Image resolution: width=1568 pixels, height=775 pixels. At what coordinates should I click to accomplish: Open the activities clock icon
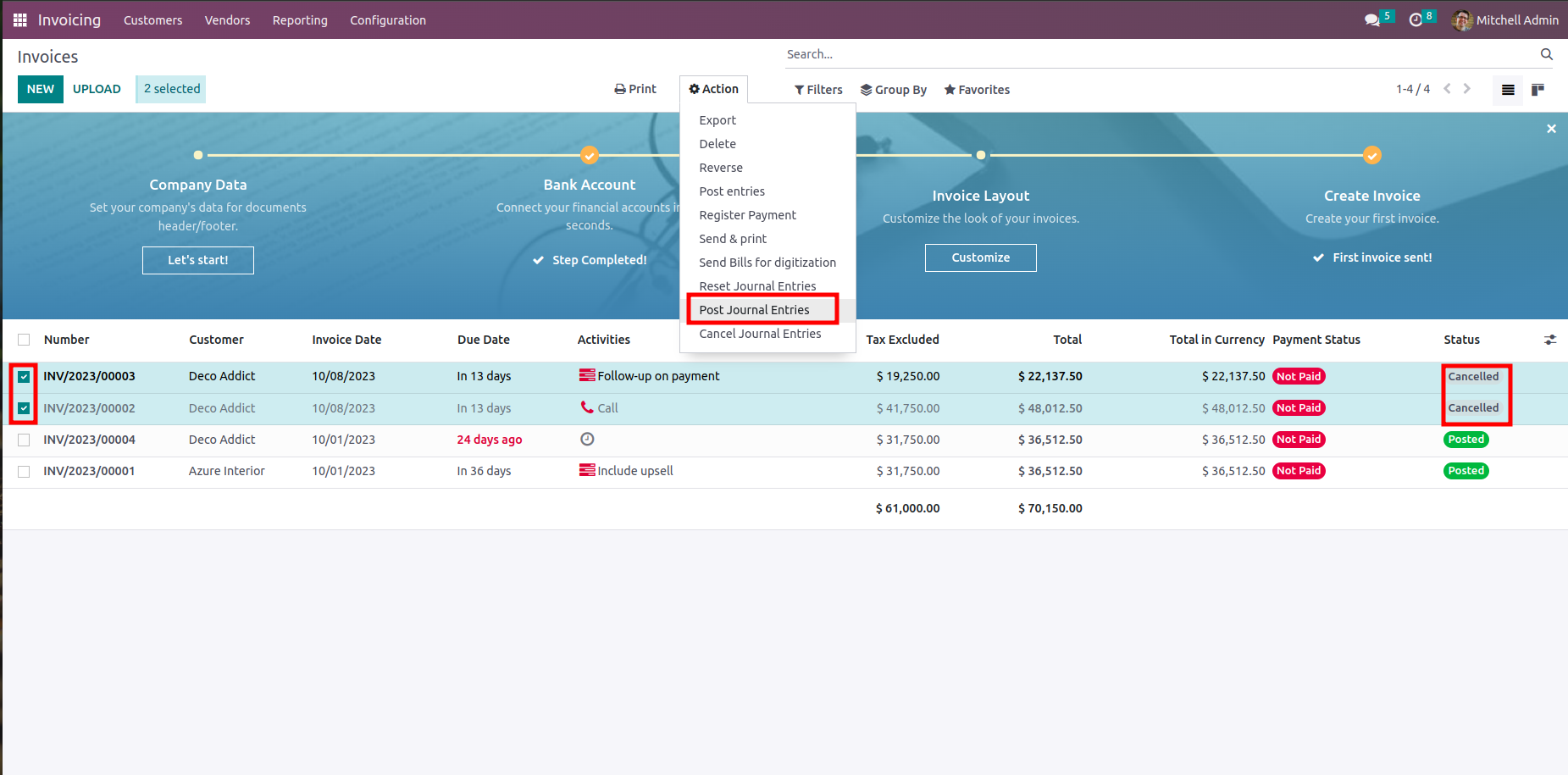pos(1416,19)
